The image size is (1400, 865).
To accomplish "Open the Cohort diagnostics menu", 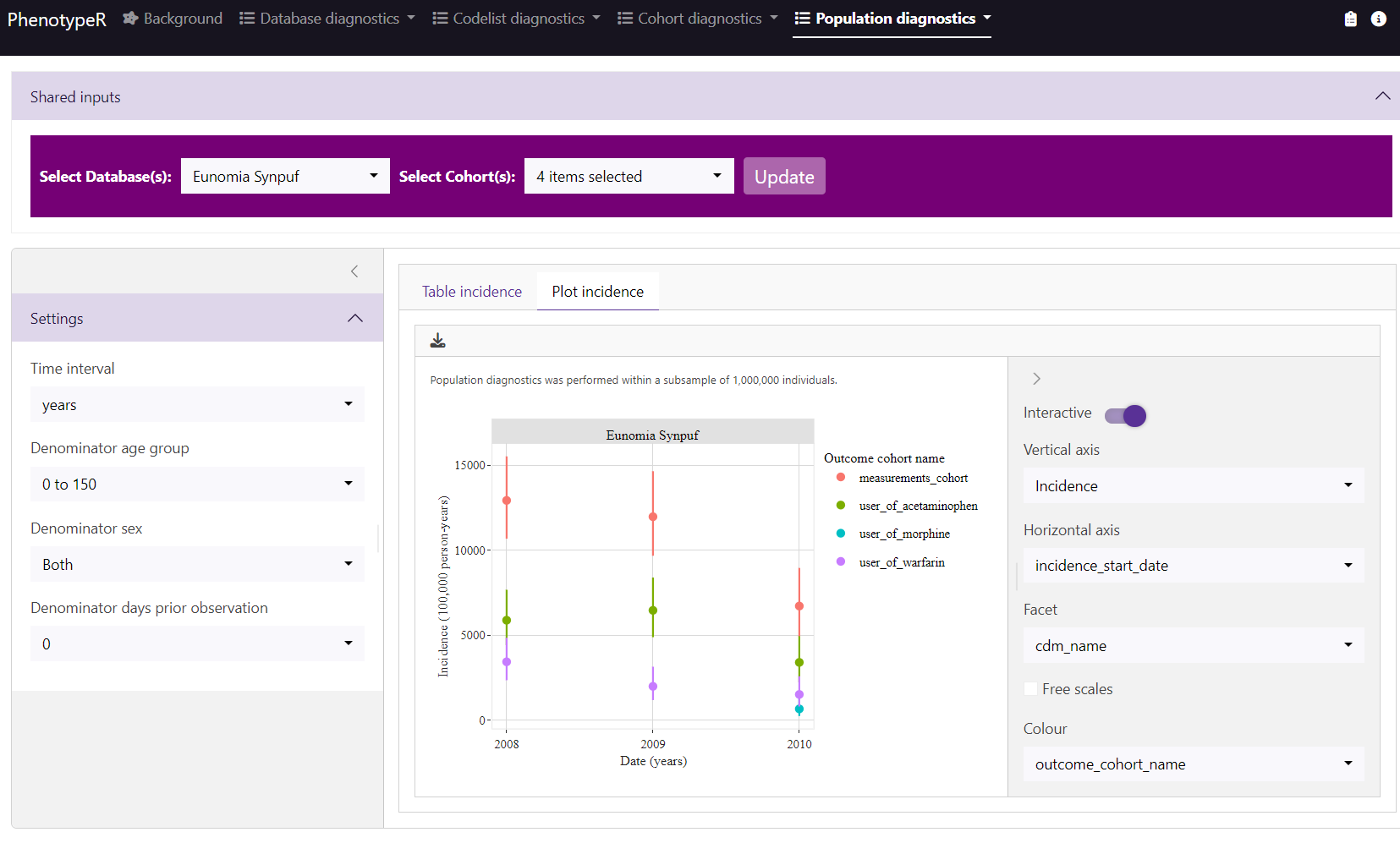I will [698, 19].
